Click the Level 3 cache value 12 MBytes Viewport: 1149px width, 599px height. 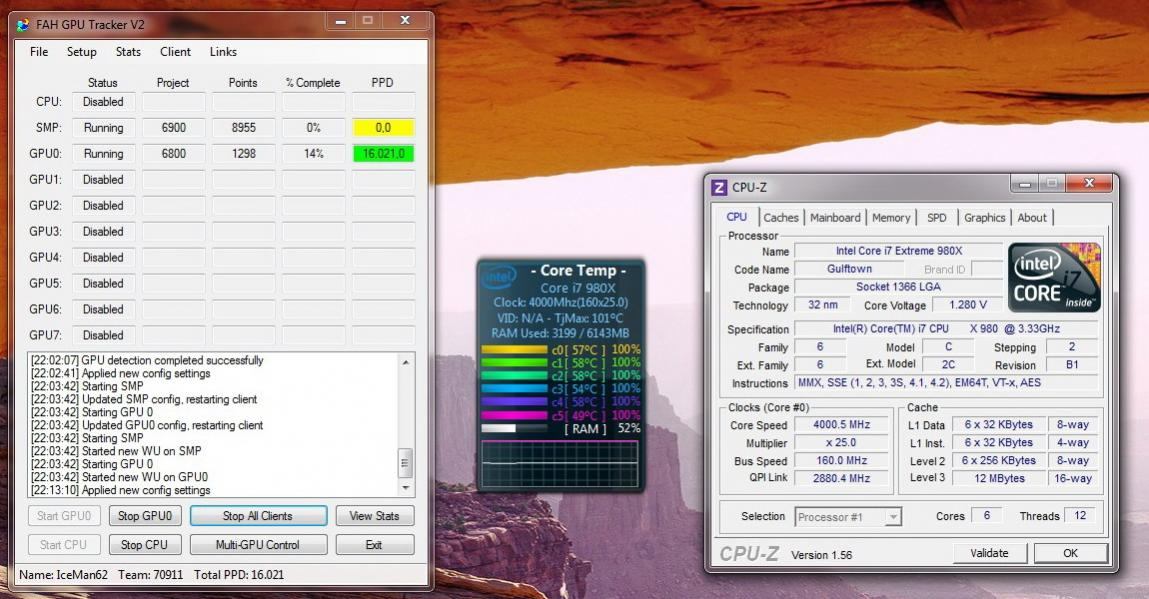pyautogui.click(x=999, y=478)
